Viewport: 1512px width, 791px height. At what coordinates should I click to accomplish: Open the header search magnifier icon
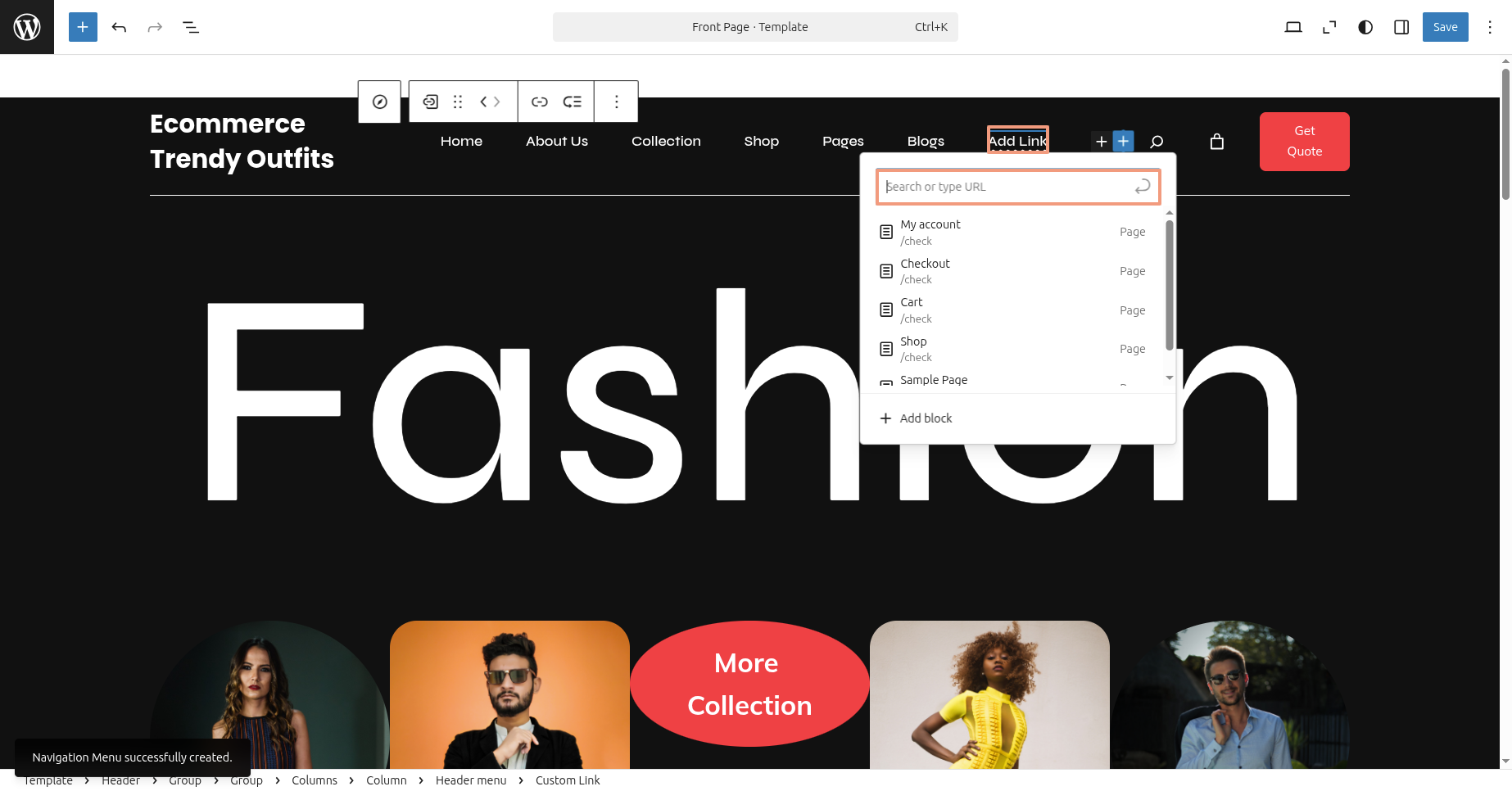(1157, 142)
